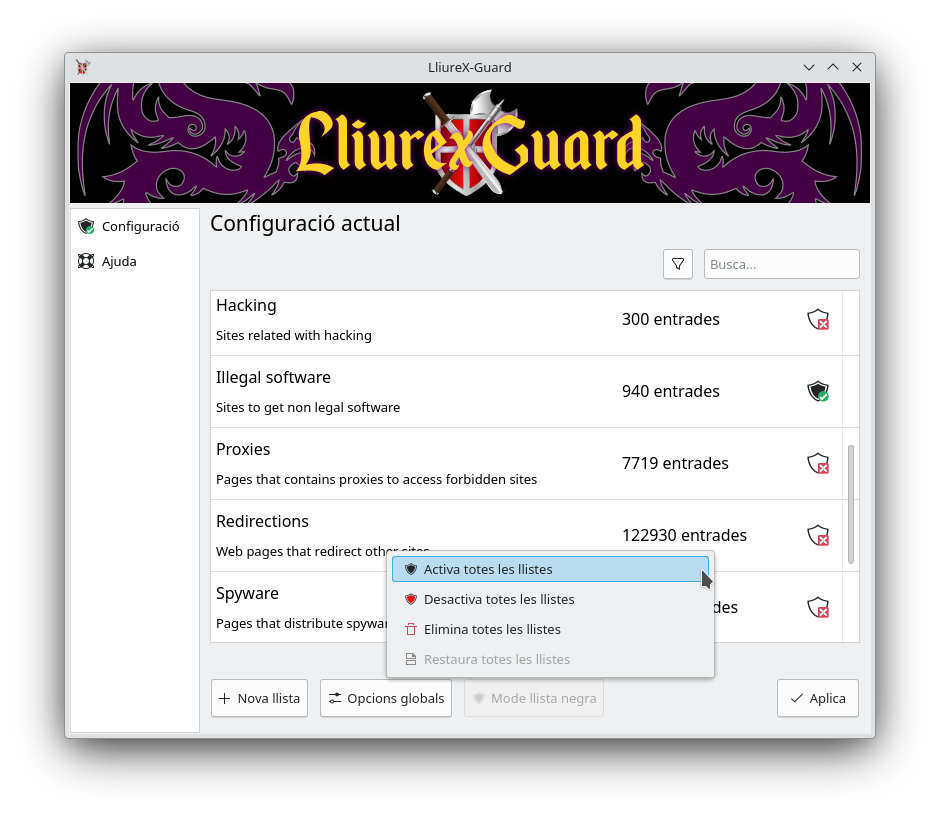Select Activa totes les llistes
Screen dimensions: 940x815
pos(550,569)
